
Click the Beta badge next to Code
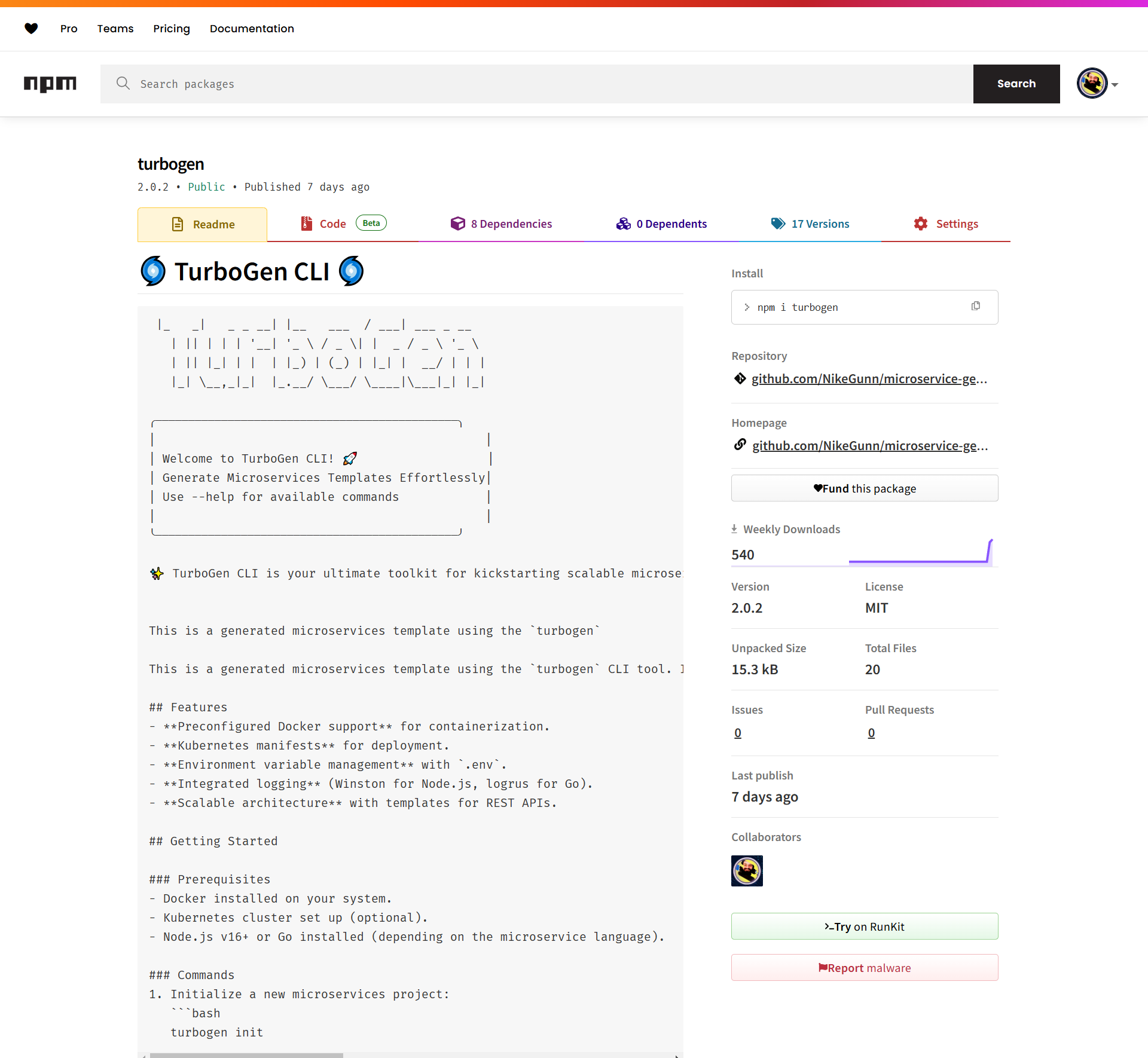click(x=371, y=223)
